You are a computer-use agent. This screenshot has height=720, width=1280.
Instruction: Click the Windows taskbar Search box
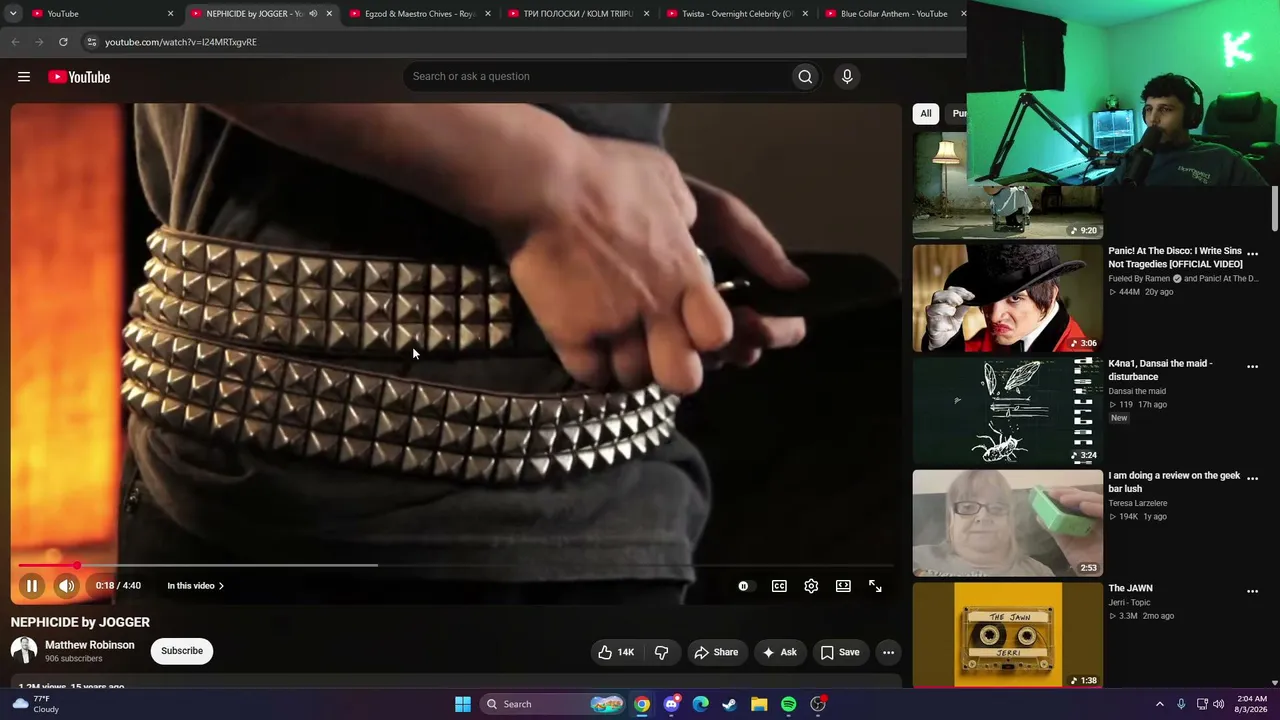pyautogui.click(x=552, y=704)
